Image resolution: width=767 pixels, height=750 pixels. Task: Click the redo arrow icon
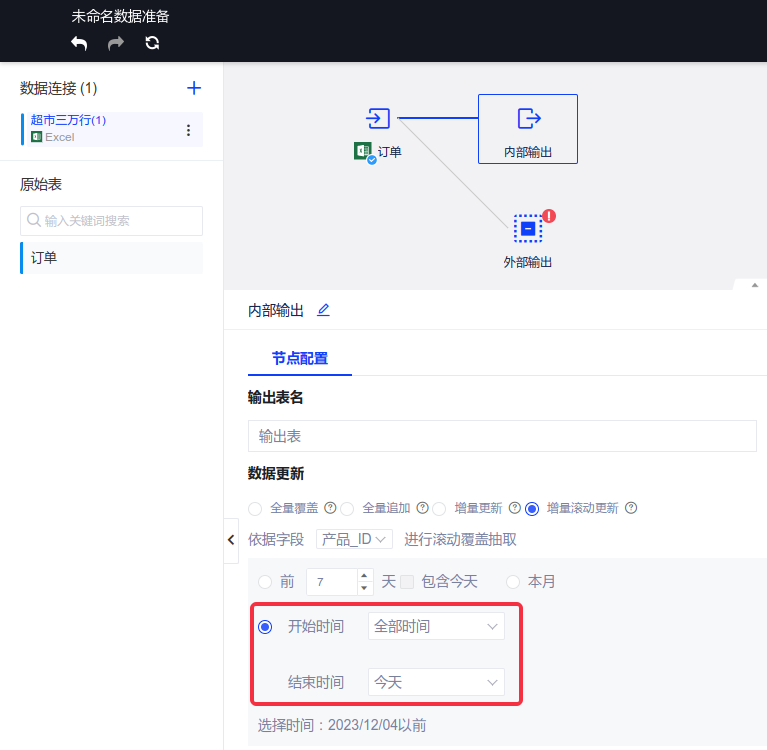click(x=116, y=43)
